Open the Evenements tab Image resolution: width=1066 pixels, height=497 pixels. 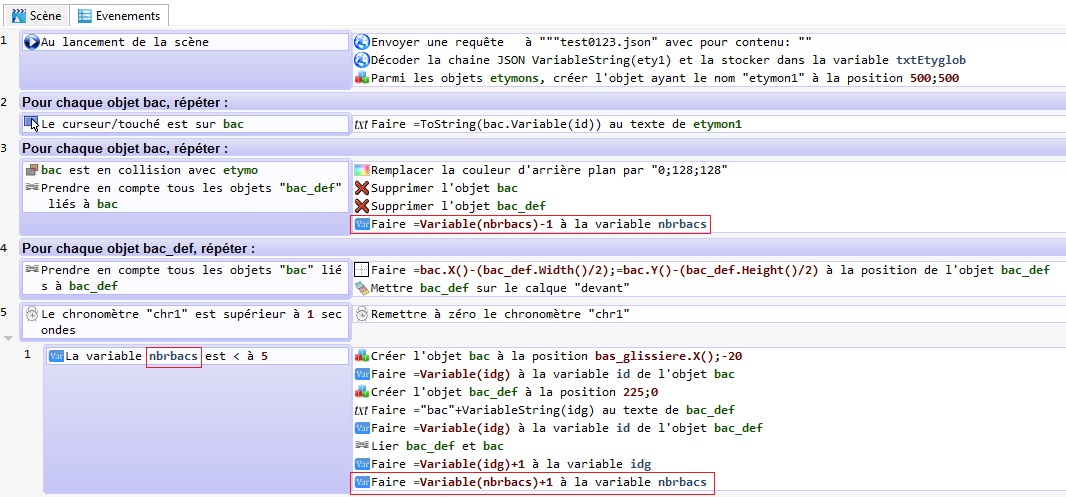click(119, 15)
